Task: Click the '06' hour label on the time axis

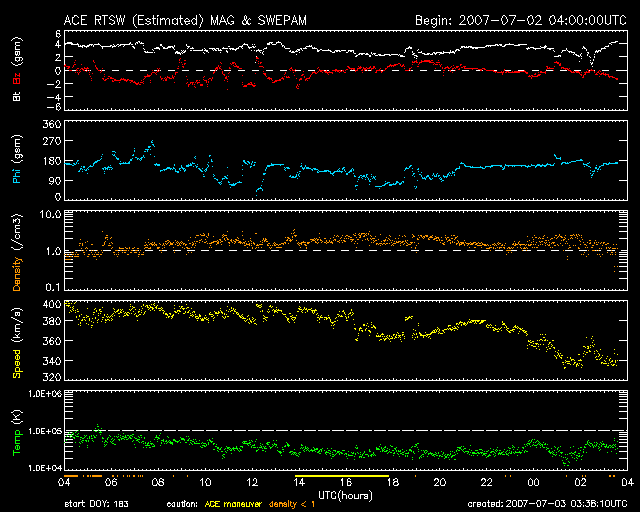Action: [111, 483]
